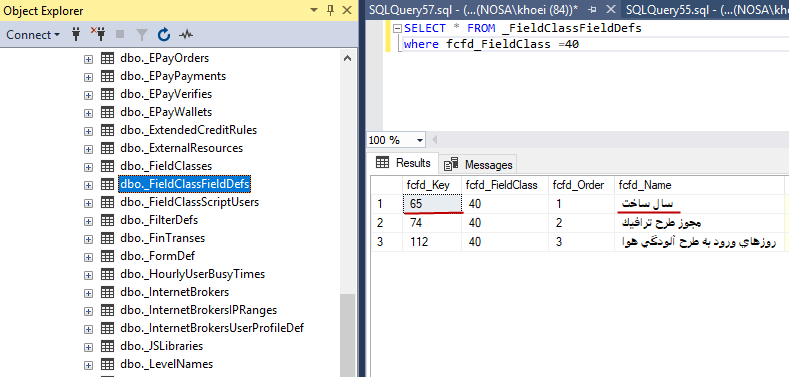Image resolution: width=789 pixels, height=377 pixels.
Task: Click the Object Explorer vertical scrollbar
Action: pos(347,211)
